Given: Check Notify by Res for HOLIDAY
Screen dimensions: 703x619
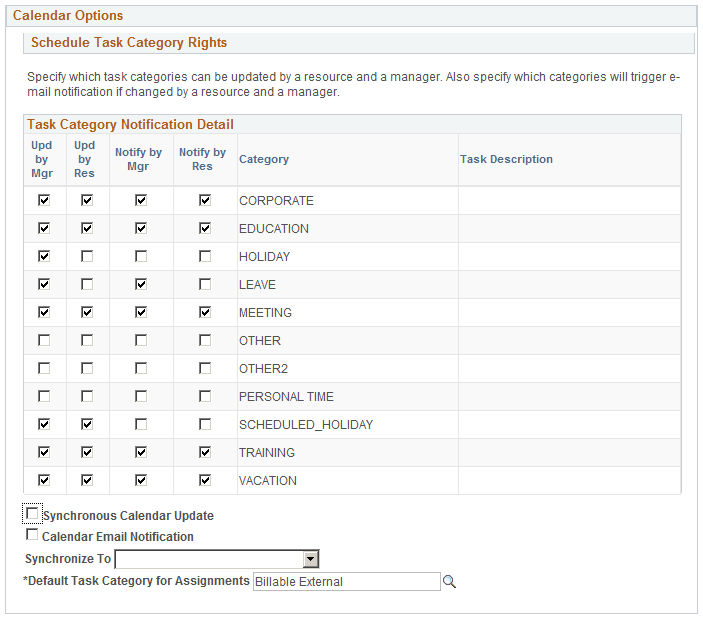Looking at the screenshot, I should (205, 256).
